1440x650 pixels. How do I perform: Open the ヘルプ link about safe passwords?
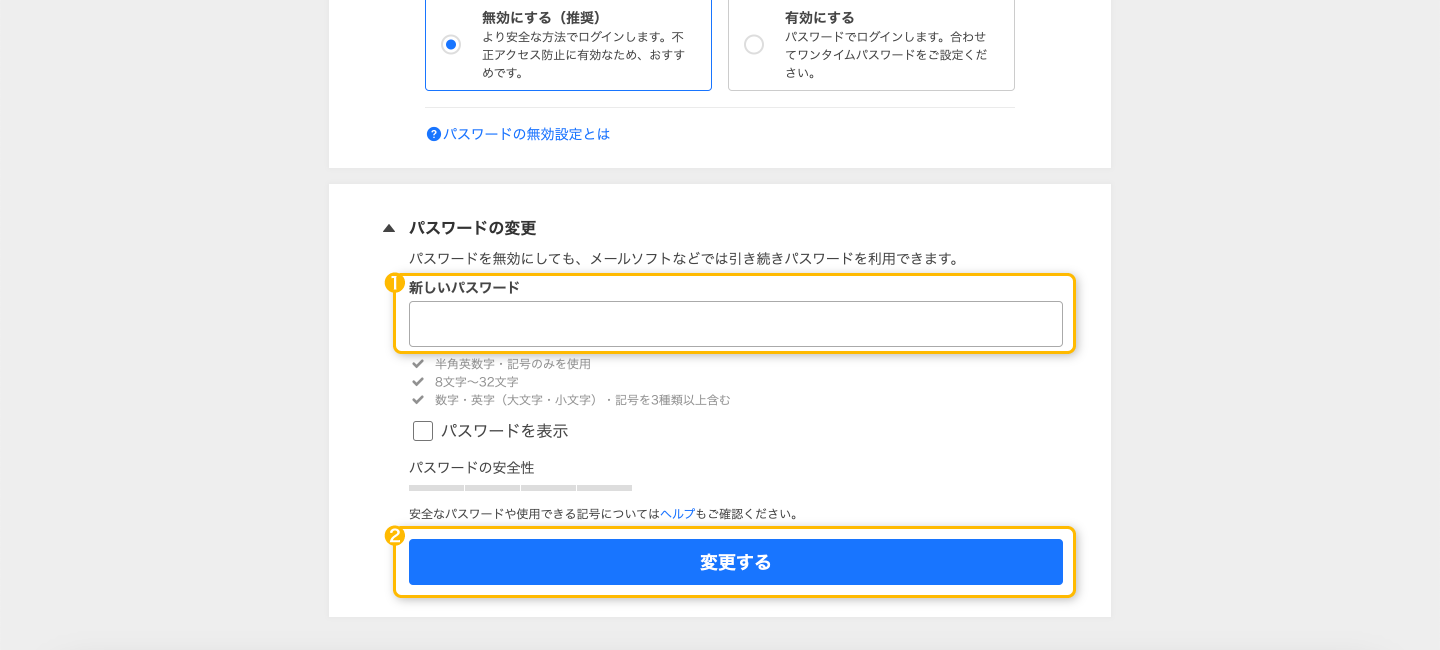click(677, 514)
